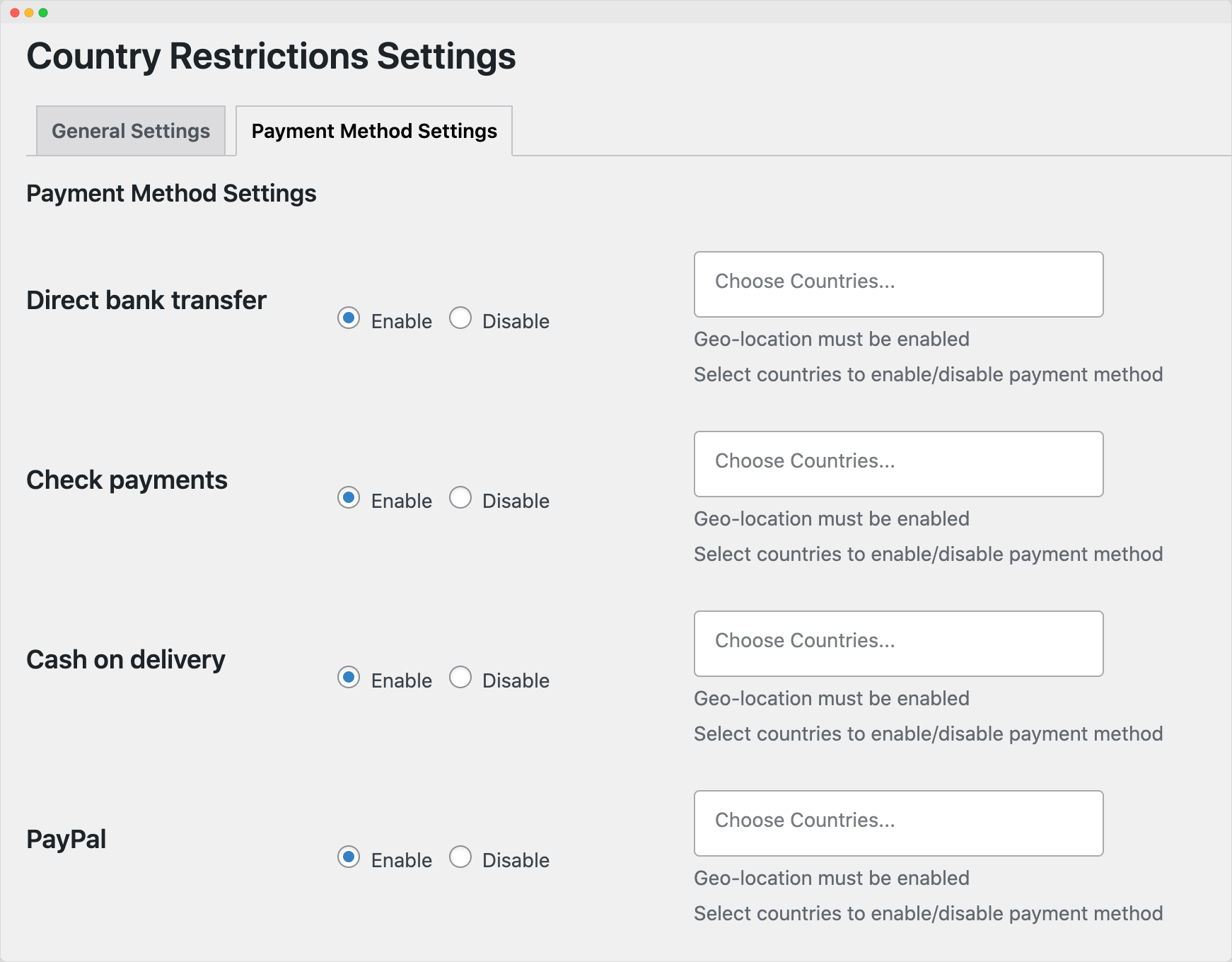Enable the Direct bank transfer payment method
Image resolution: width=1232 pixels, height=962 pixels.
coord(348,319)
